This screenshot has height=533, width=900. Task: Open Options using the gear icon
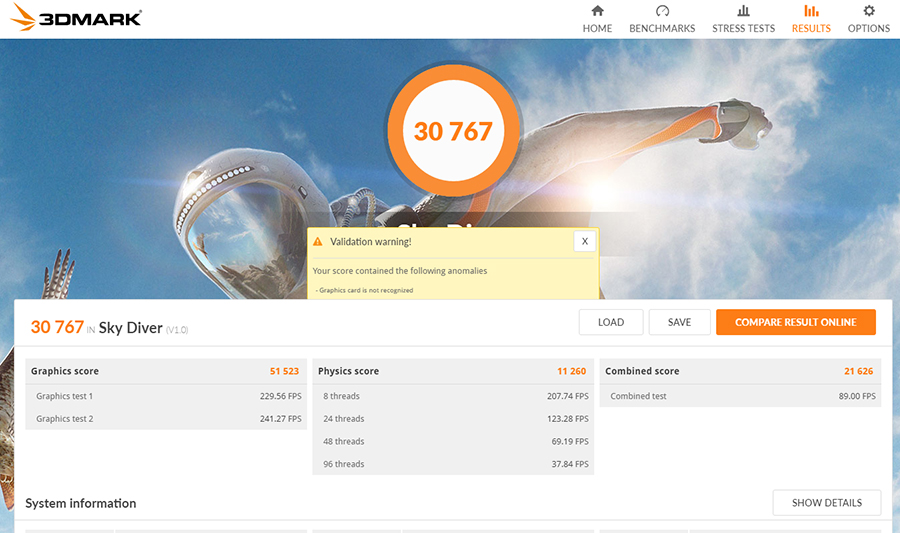pyautogui.click(x=869, y=11)
